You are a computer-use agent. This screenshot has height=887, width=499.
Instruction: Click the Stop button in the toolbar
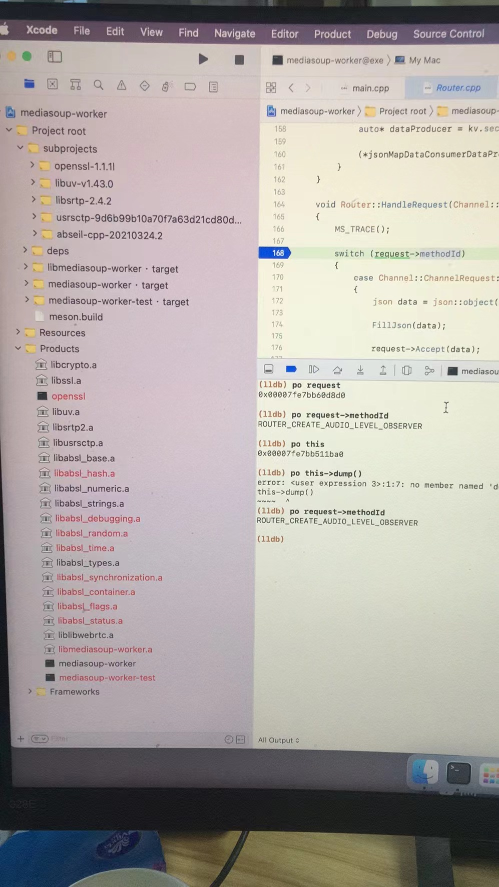(239, 59)
